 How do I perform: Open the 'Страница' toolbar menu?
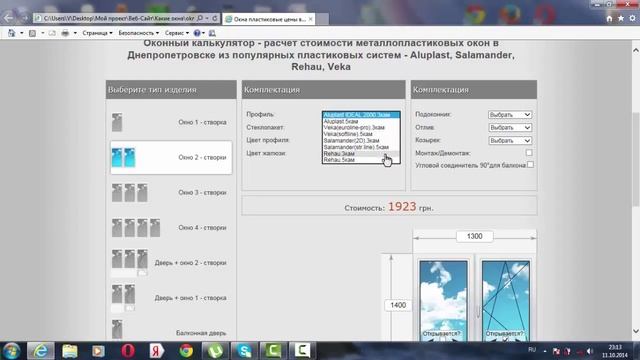click(x=97, y=33)
